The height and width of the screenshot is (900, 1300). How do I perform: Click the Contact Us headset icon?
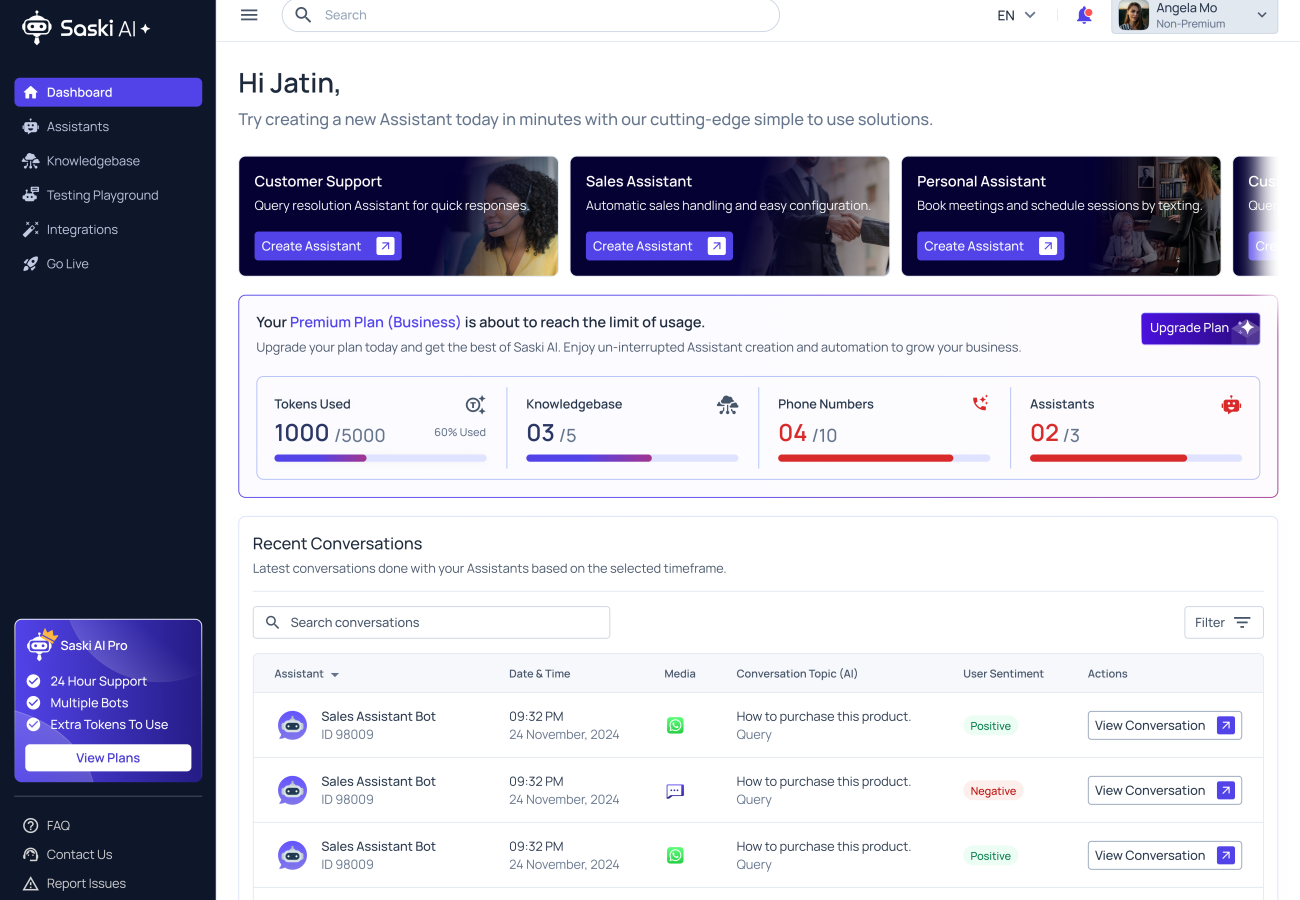(30, 855)
